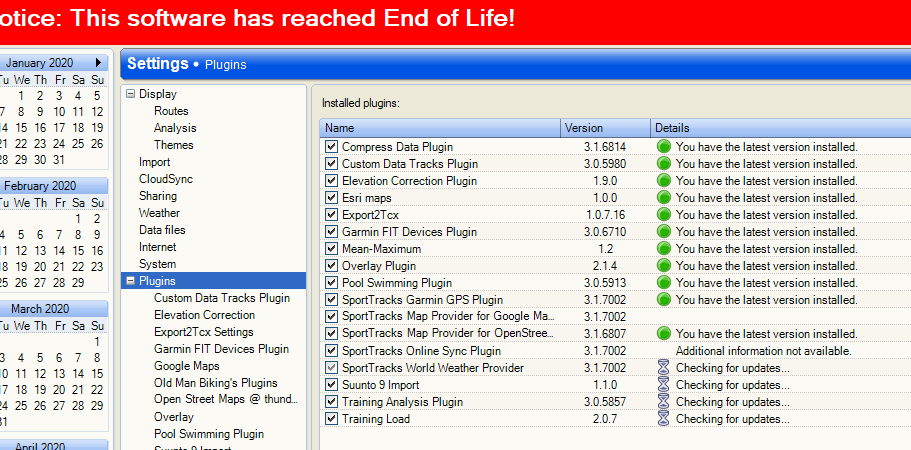
Task: Click green status icon for Export2Tcx
Action: [x=663, y=215]
